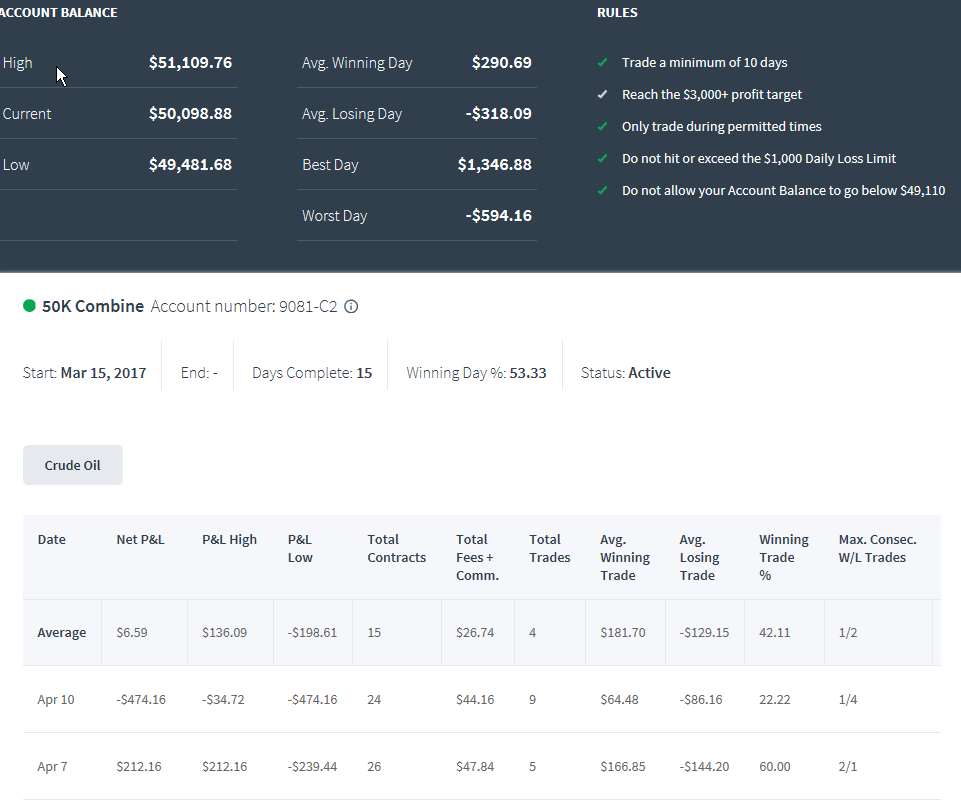Select the Crude Oil product button
This screenshot has width=961, height=805.
72,465
